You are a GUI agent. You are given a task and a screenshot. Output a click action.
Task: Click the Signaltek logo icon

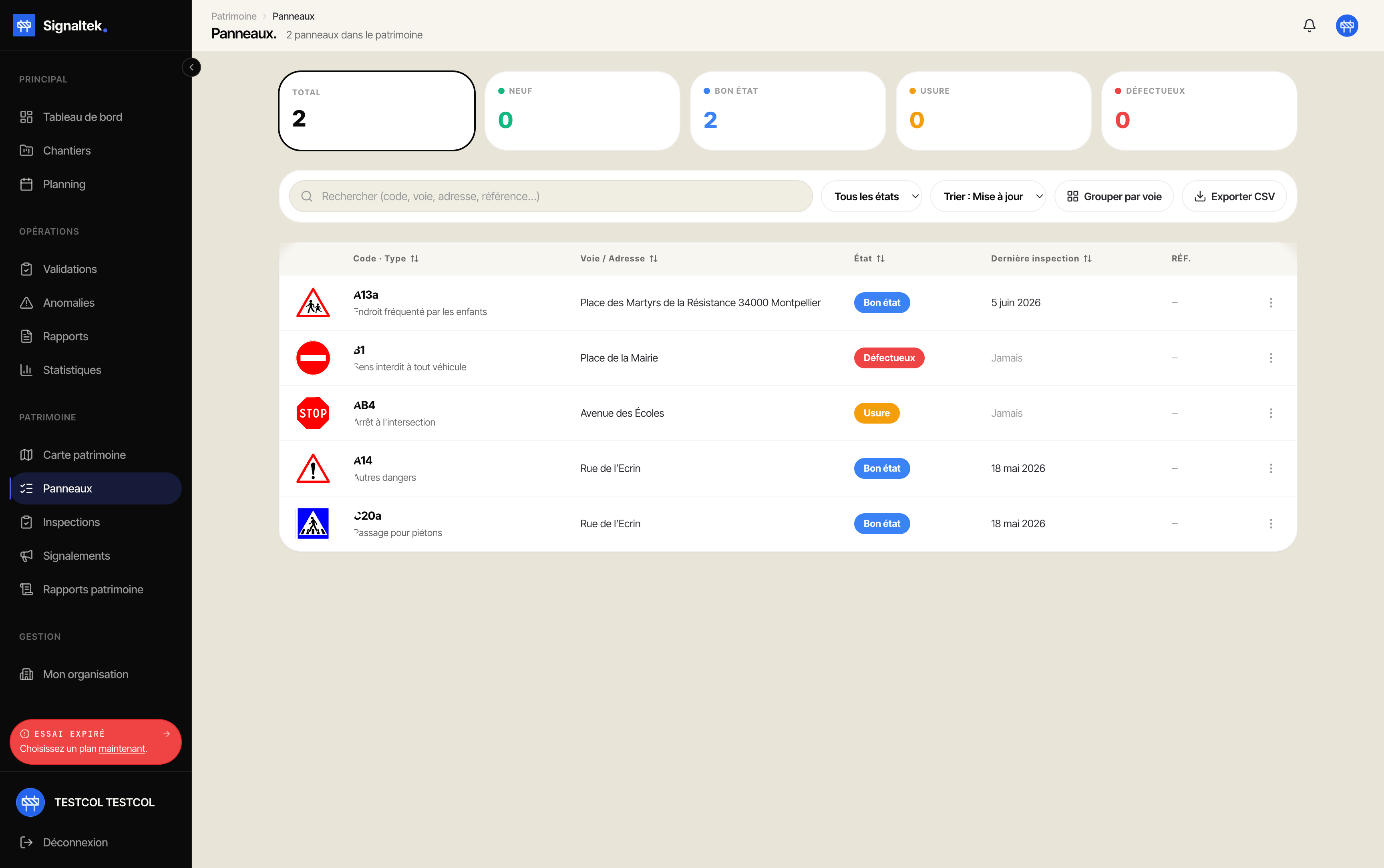pos(24,25)
